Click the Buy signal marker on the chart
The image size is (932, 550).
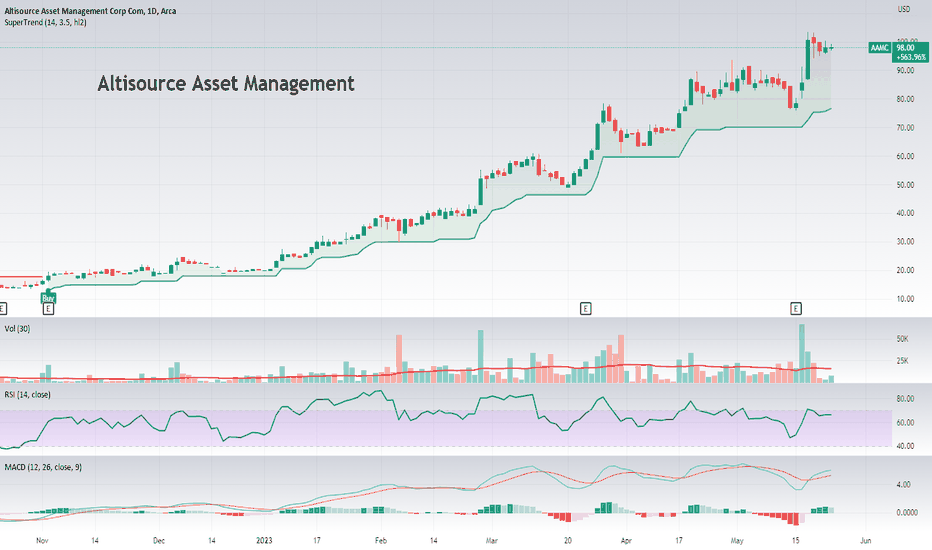tap(49, 297)
